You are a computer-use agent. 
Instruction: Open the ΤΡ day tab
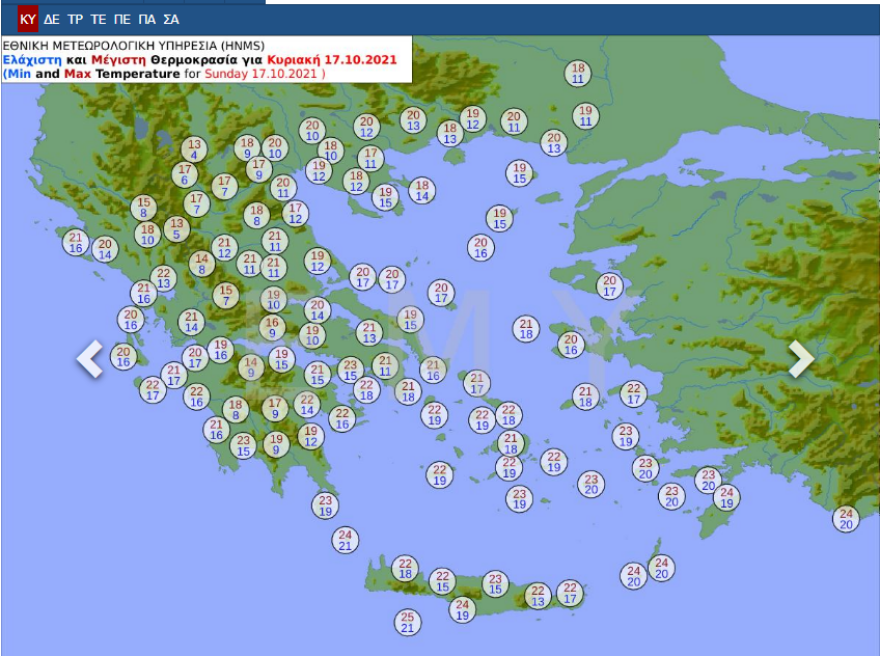75,19
